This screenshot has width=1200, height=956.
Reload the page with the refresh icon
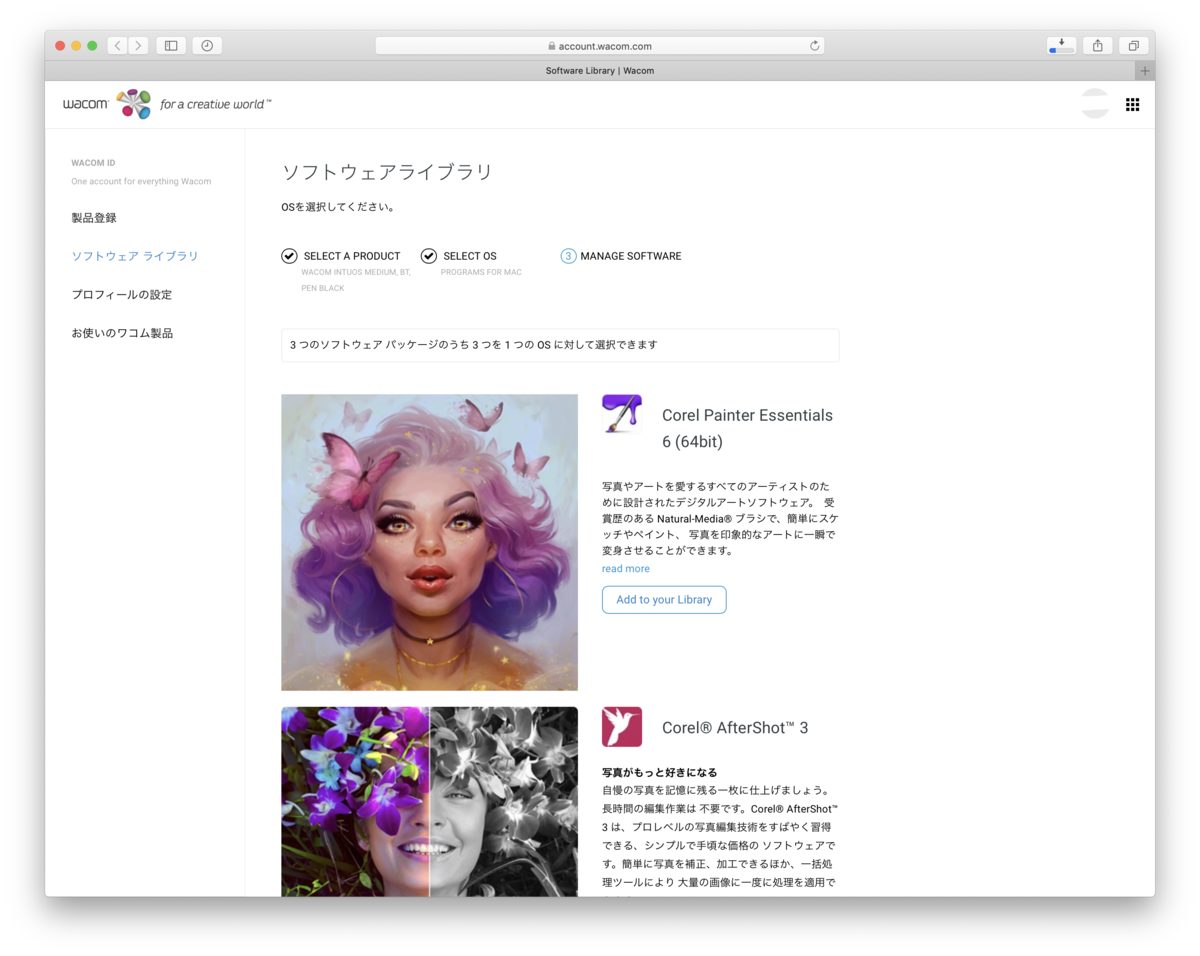pyautogui.click(x=814, y=46)
